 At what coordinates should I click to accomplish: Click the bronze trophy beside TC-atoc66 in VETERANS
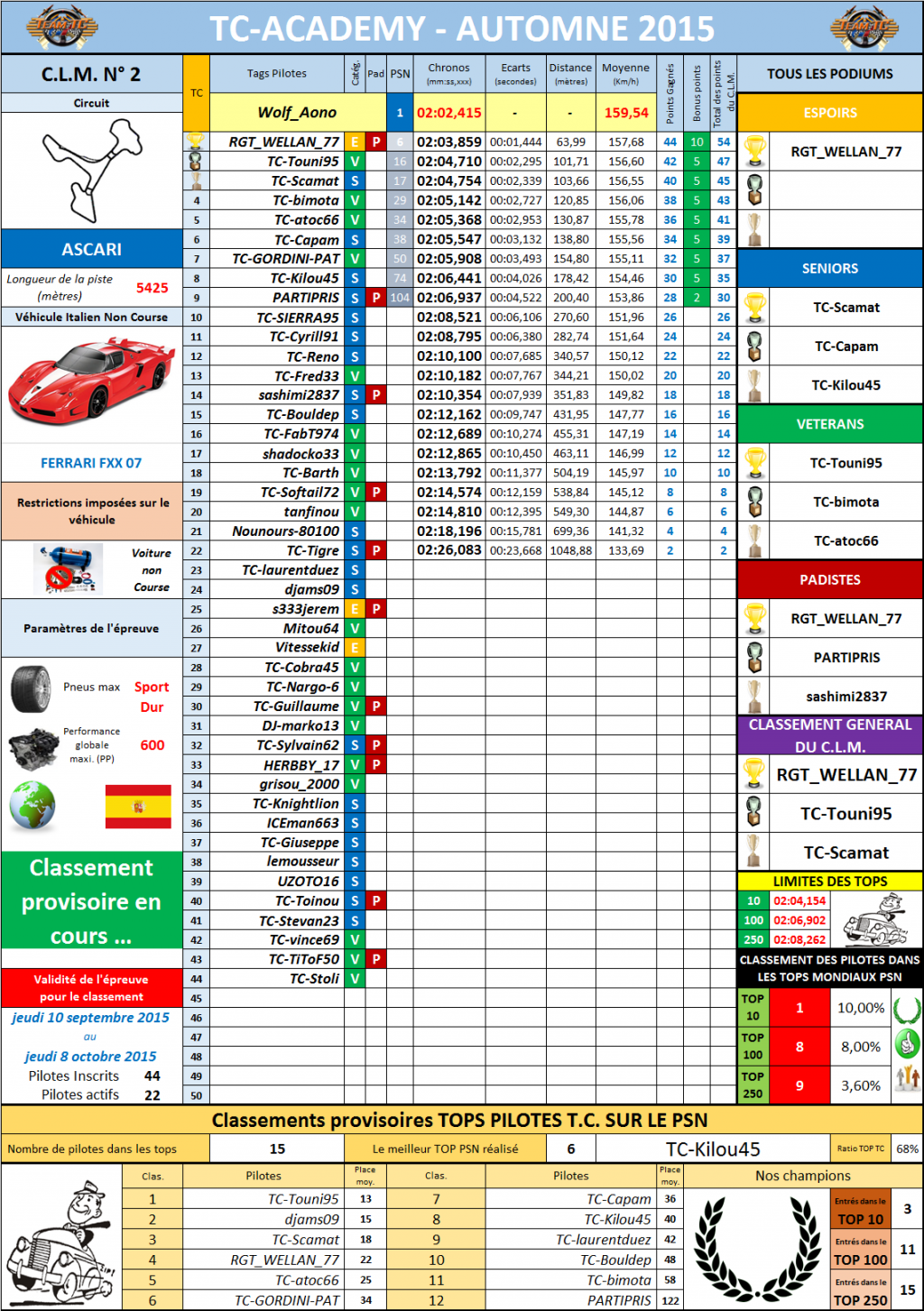tap(754, 540)
